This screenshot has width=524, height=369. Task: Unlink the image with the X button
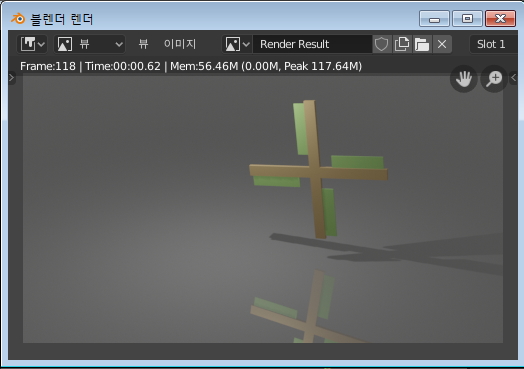[x=442, y=44]
